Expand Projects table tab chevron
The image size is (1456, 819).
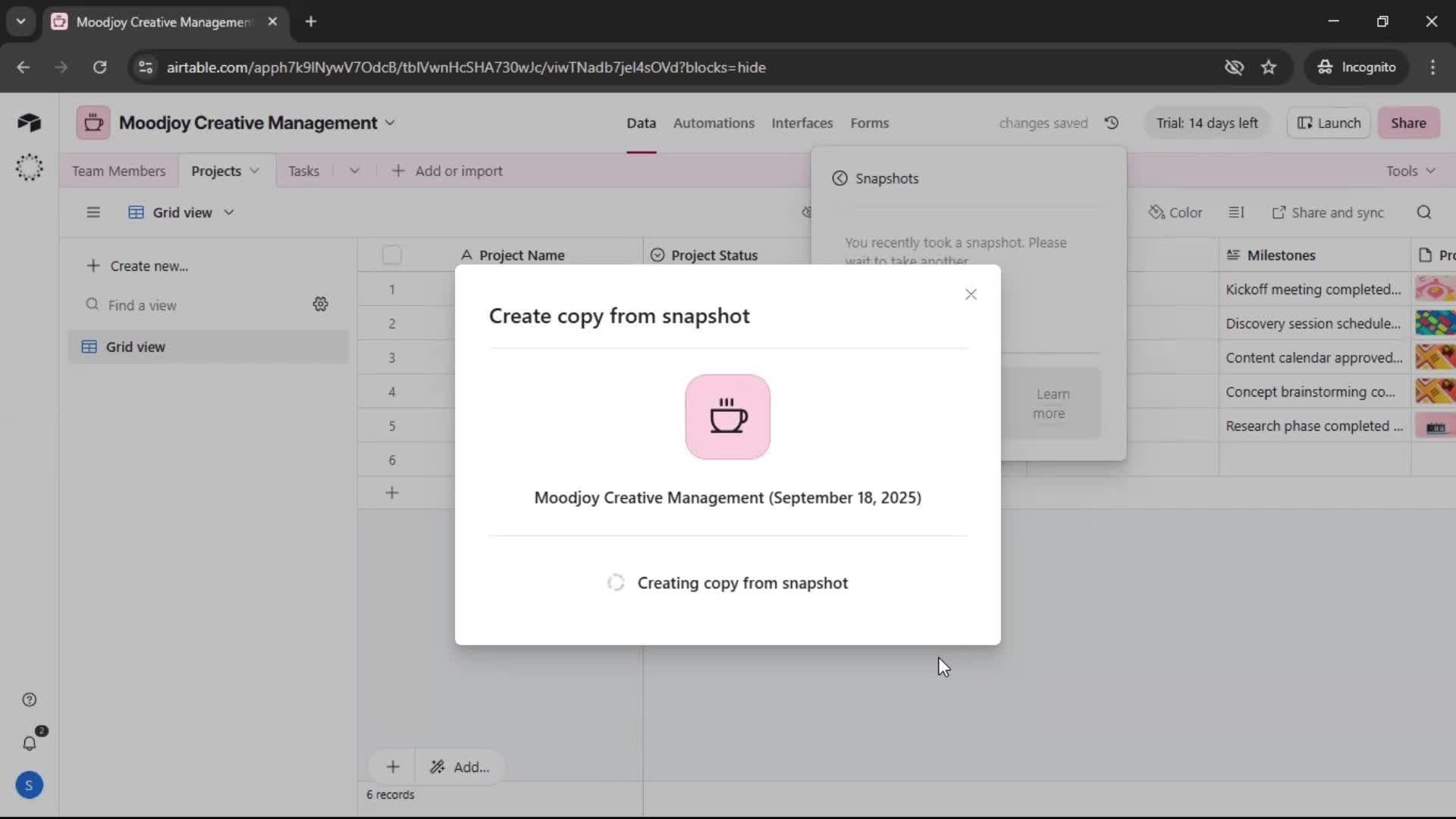254,171
